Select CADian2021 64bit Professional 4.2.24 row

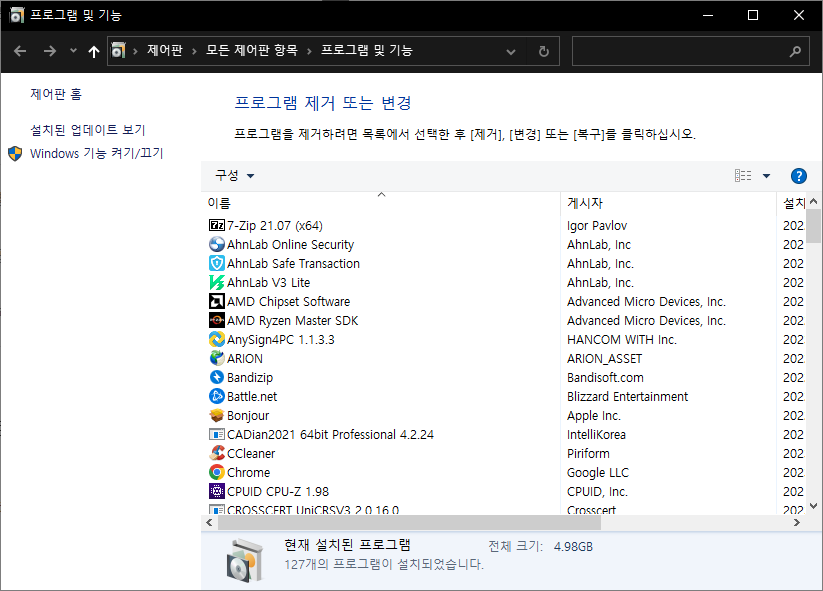coord(504,435)
